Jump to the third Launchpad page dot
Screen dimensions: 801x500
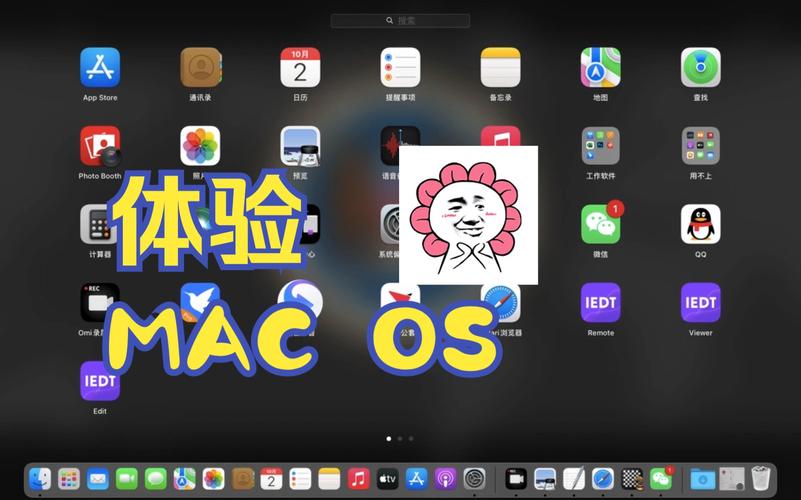point(411,439)
